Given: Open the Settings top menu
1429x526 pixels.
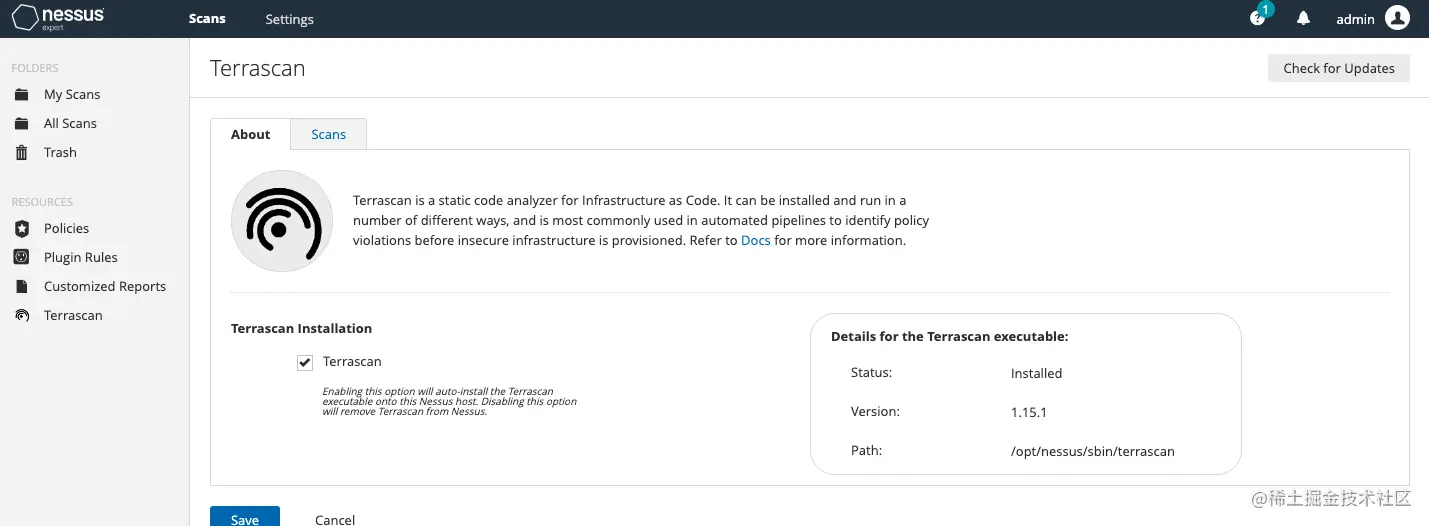Looking at the screenshot, I should coord(289,19).
